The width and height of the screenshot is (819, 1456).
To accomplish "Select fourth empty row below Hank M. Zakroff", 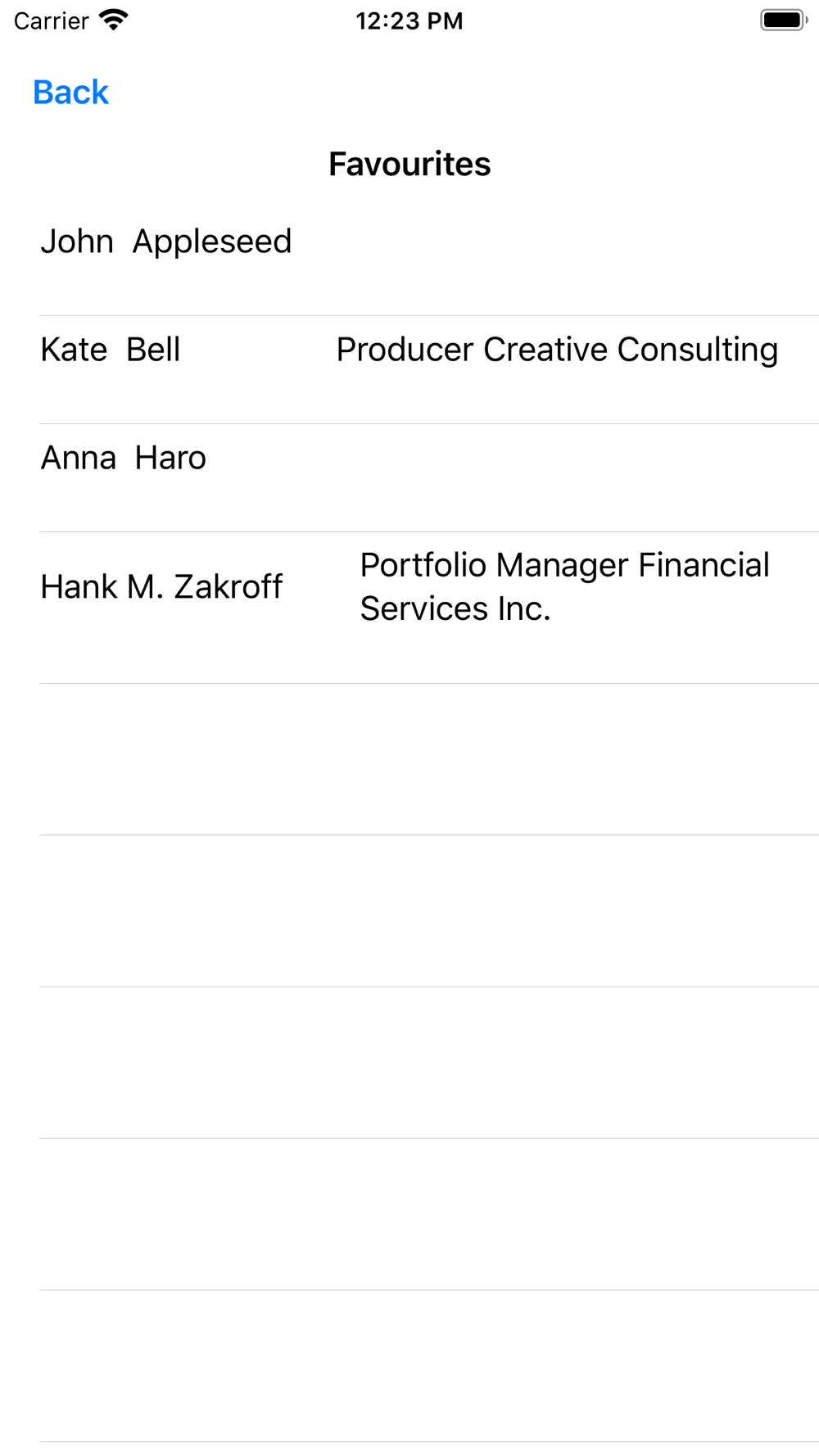I will tap(429, 1214).
